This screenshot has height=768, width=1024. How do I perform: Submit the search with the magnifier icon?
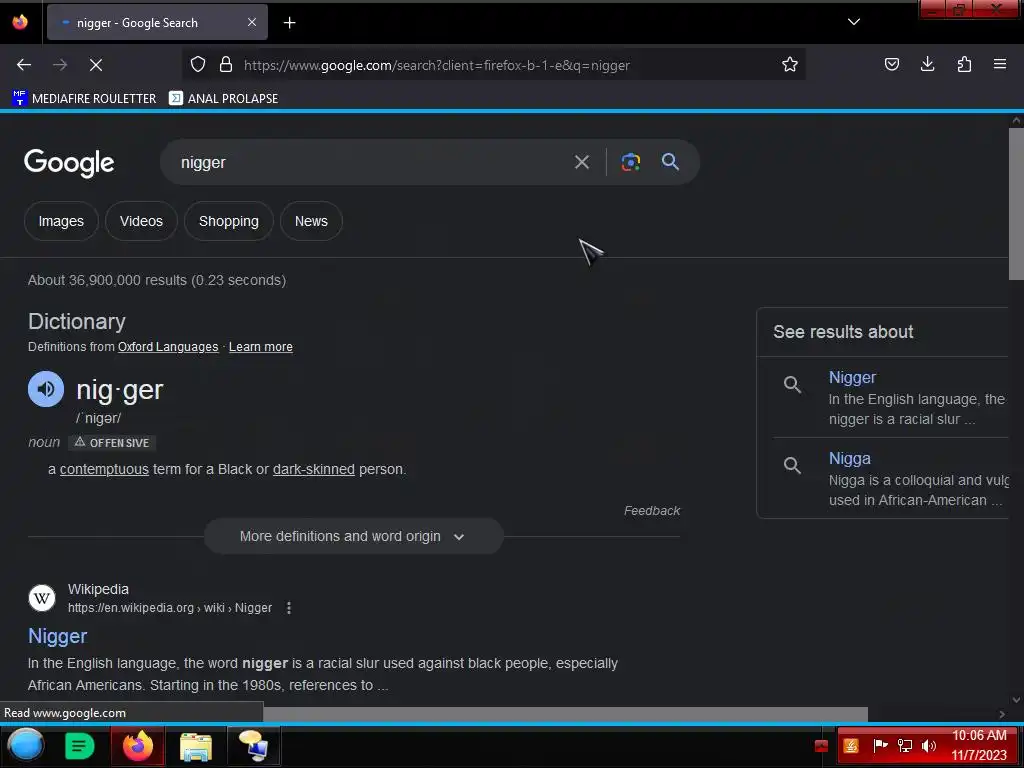pyautogui.click(x=671, y=162)
